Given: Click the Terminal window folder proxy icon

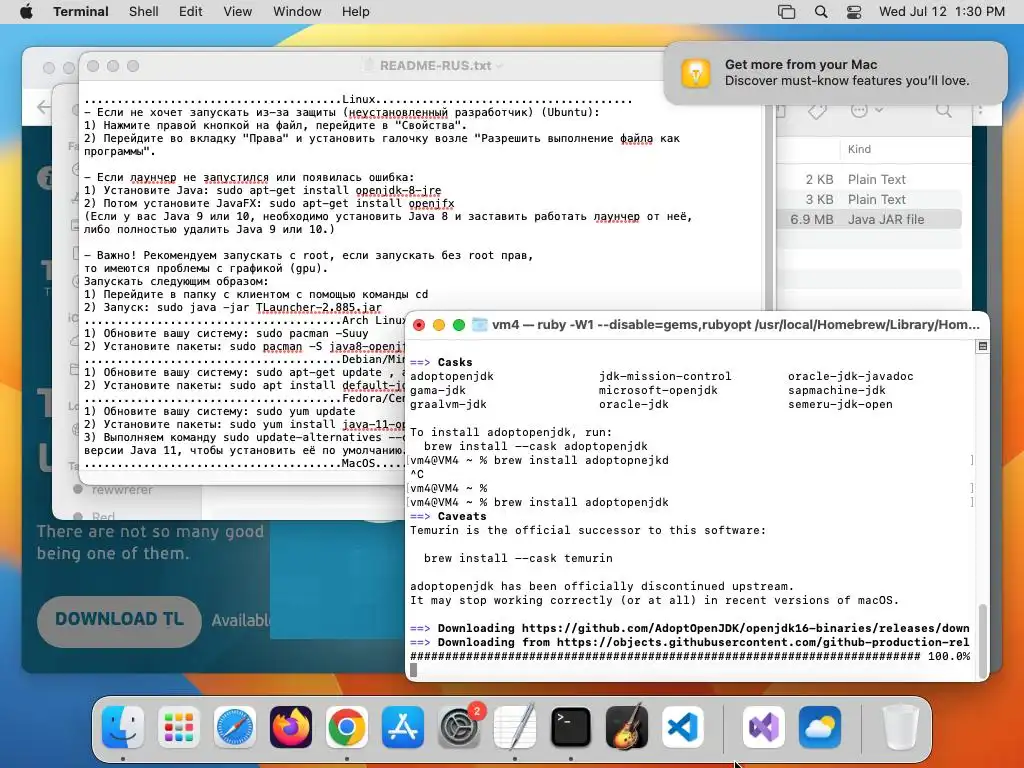Looking at the screenshot, I should click(x=480, y=325).
